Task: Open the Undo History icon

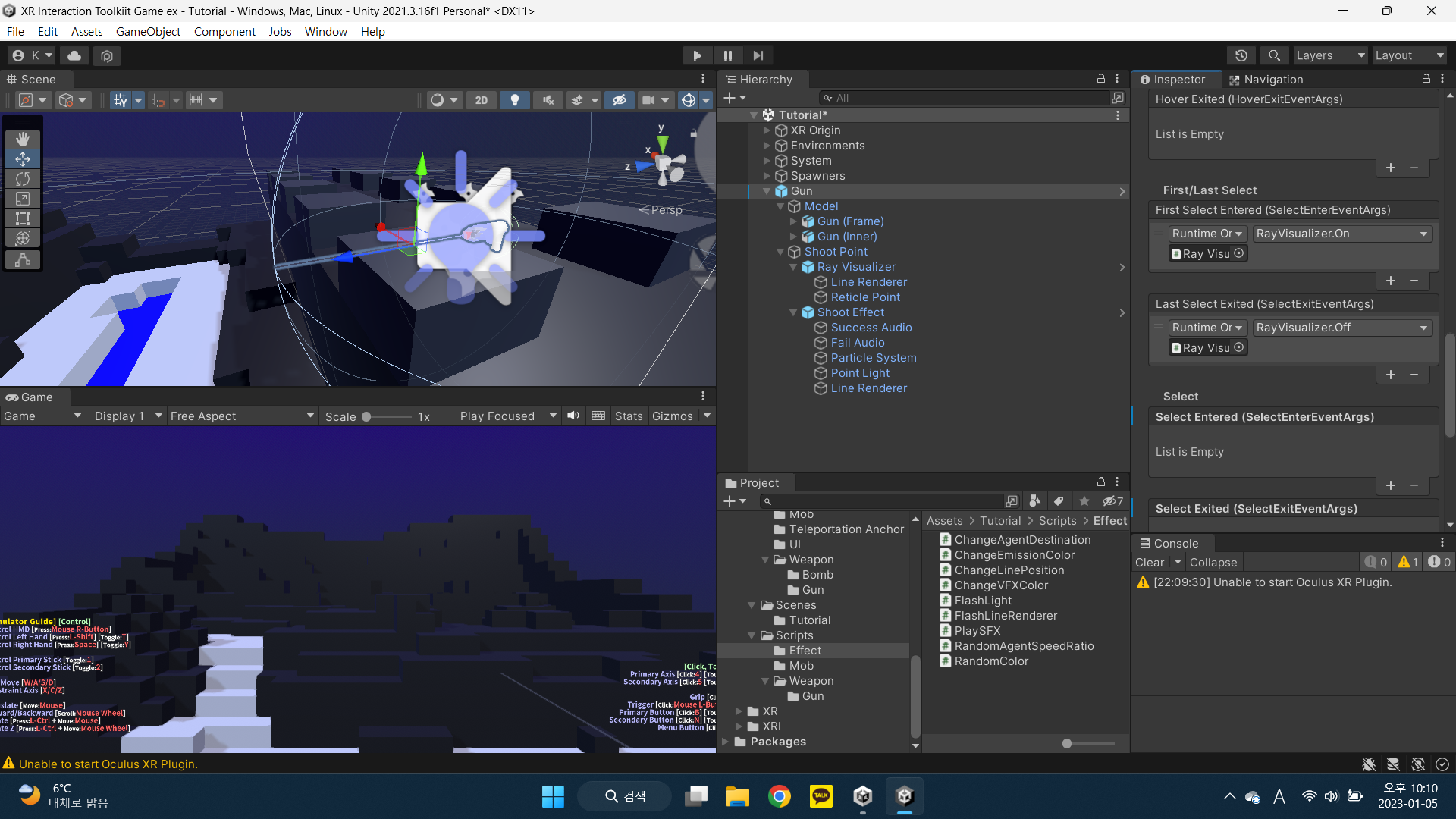Action: pyautogui.click(x=1241, y=55)
